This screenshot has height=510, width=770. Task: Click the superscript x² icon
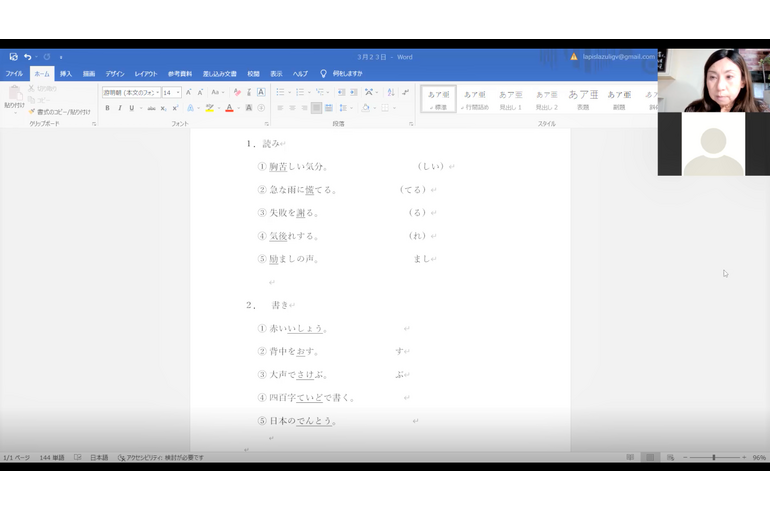click(175, 108)
